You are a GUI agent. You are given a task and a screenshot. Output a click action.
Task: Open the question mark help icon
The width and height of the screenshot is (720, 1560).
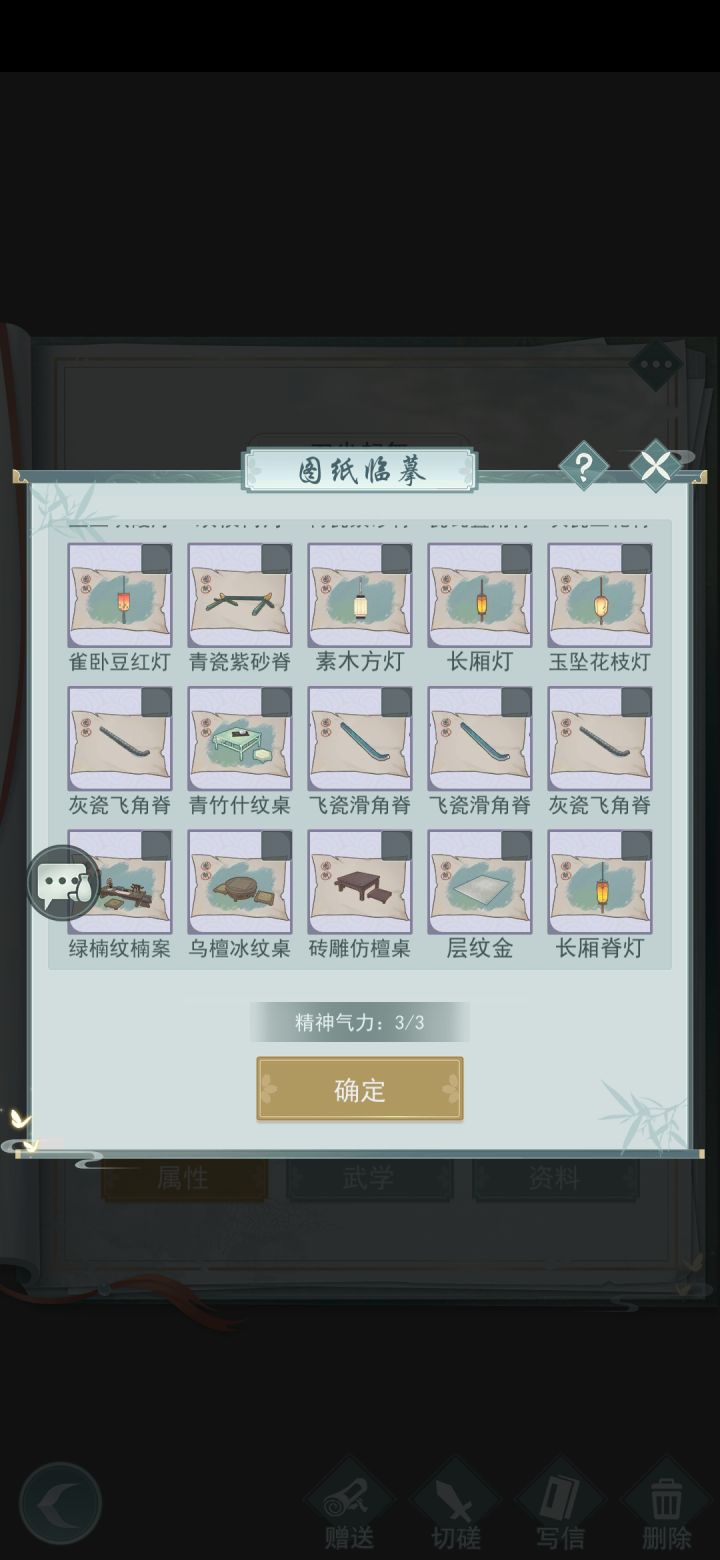[x=583, y=466]
